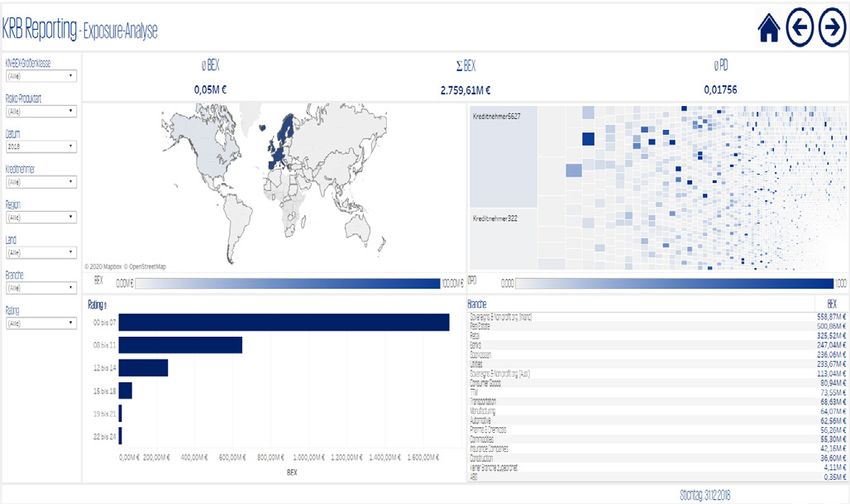Select the Banks row in Branche table
Screen dimensions: 850x504
click(x=658, y=345)
